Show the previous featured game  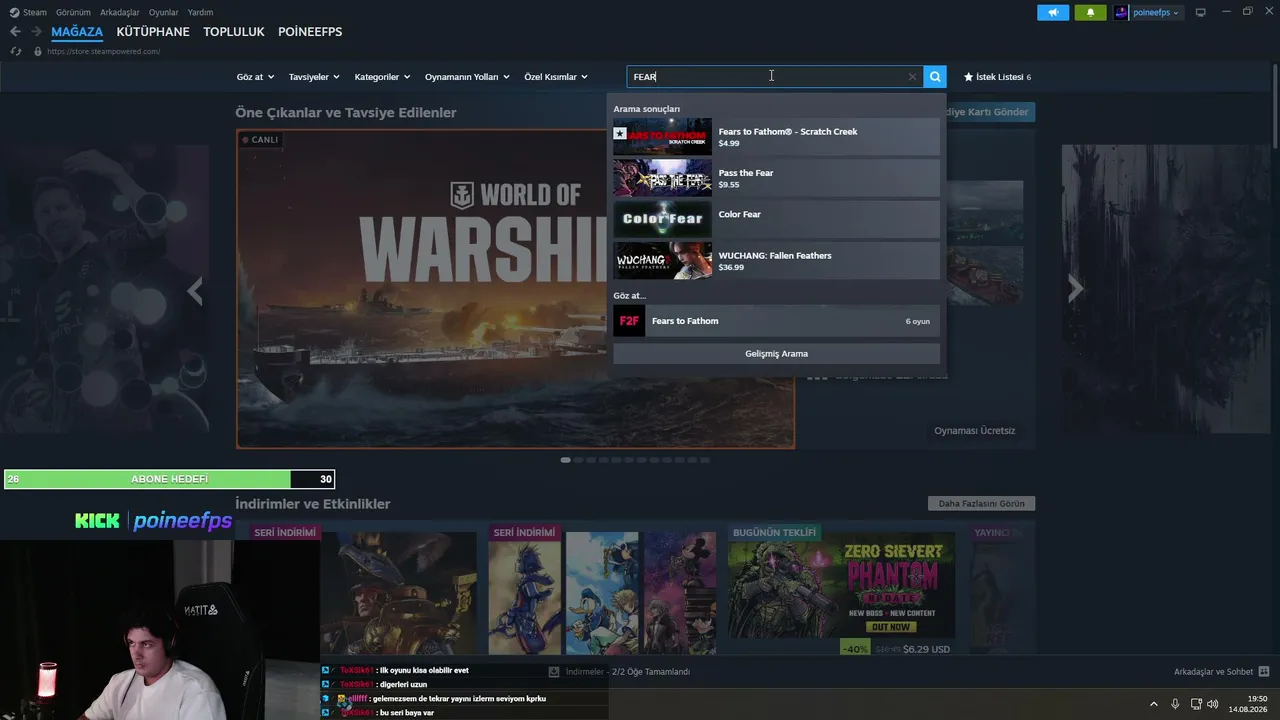195,290
